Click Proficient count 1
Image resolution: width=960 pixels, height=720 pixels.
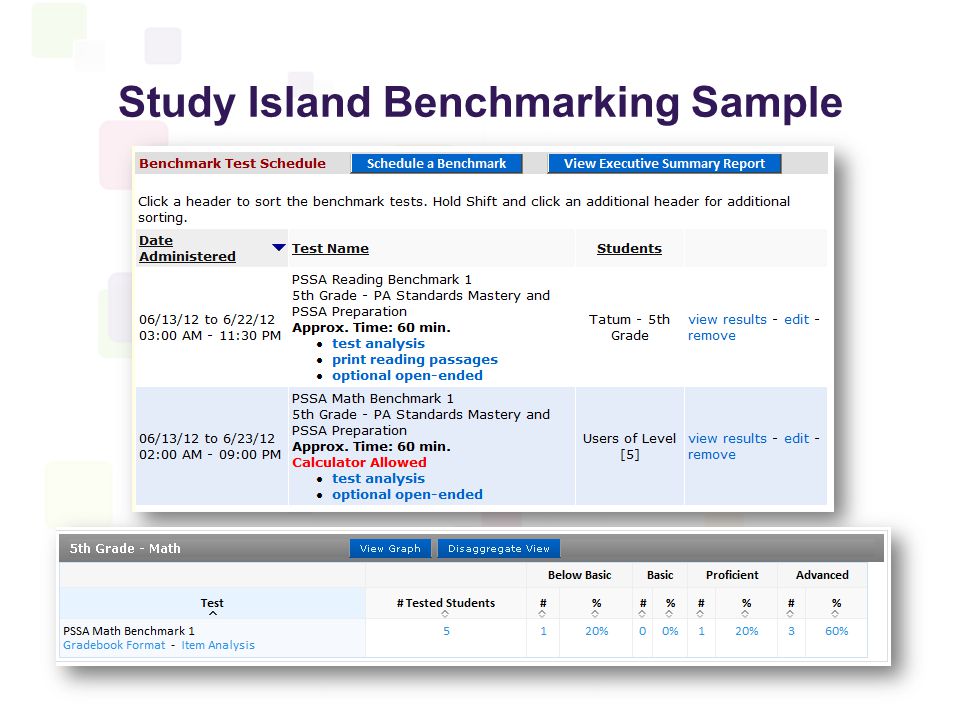click(x=701, y=631)
